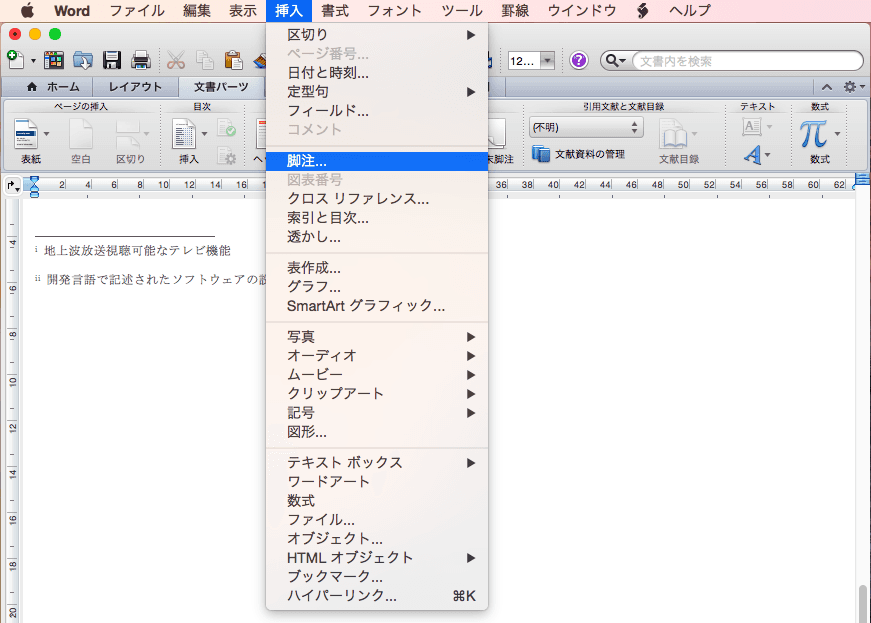
Task: Click endnote text 地上波放送視聴可能なテレビ機能
Action: (x=137, y=251)
